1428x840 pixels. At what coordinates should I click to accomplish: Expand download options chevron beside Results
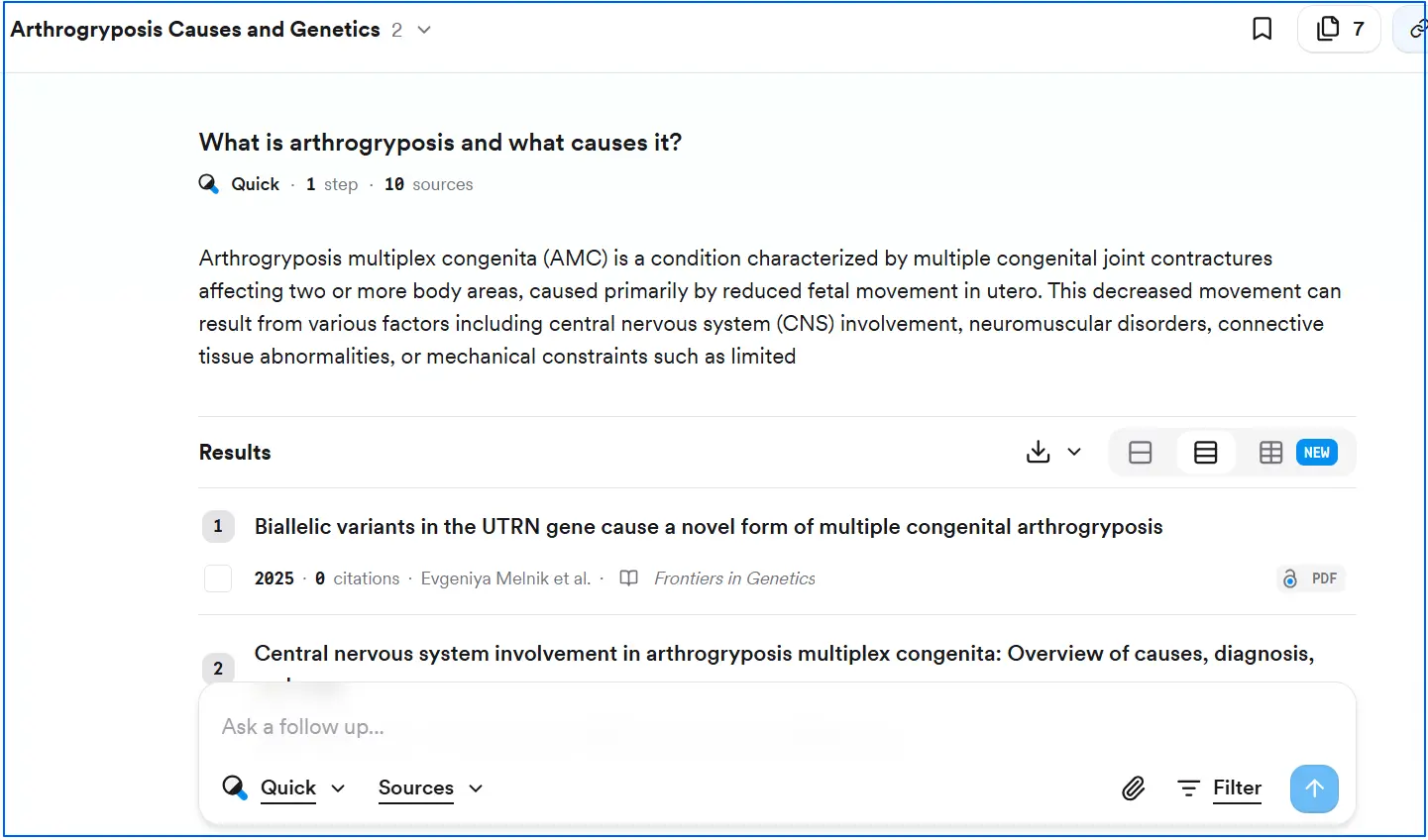point(1074,453)
